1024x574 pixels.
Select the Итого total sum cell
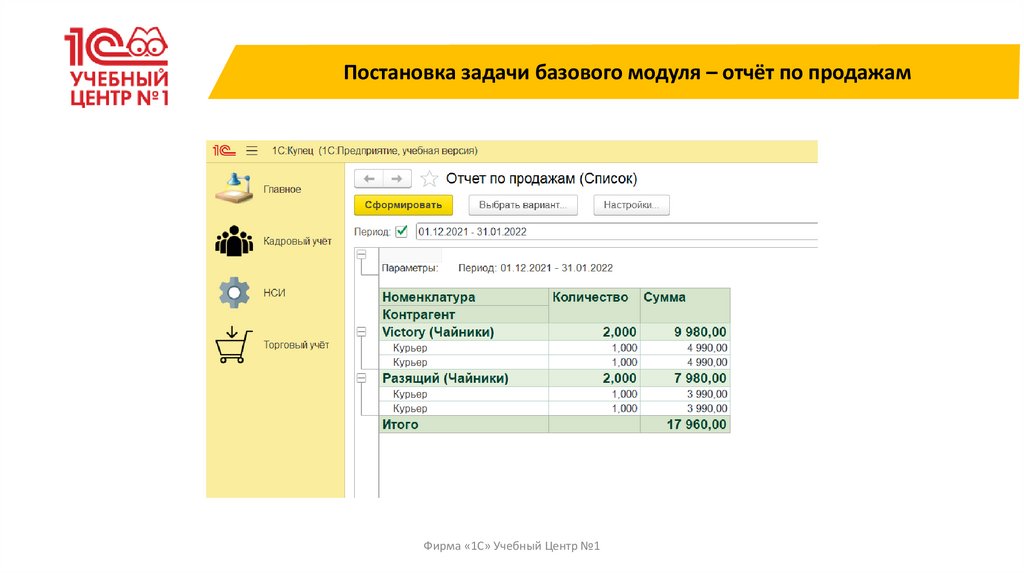coord(685,425)
